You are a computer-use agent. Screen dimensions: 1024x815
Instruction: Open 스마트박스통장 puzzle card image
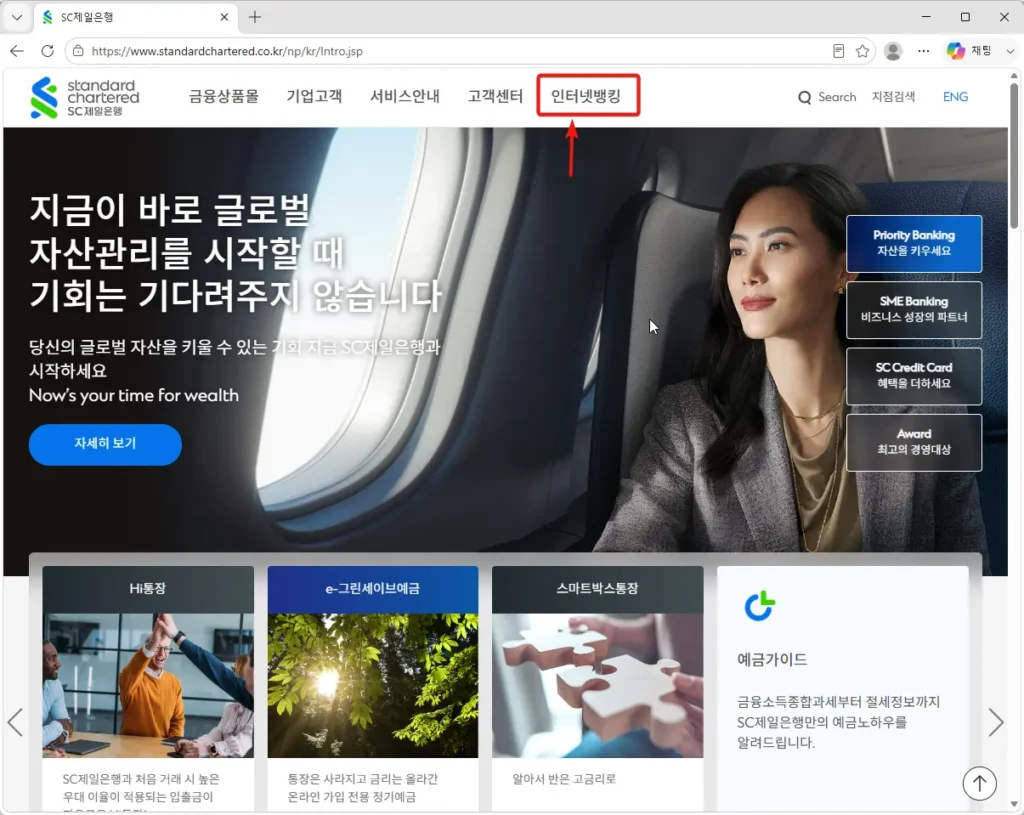point(598,685)
